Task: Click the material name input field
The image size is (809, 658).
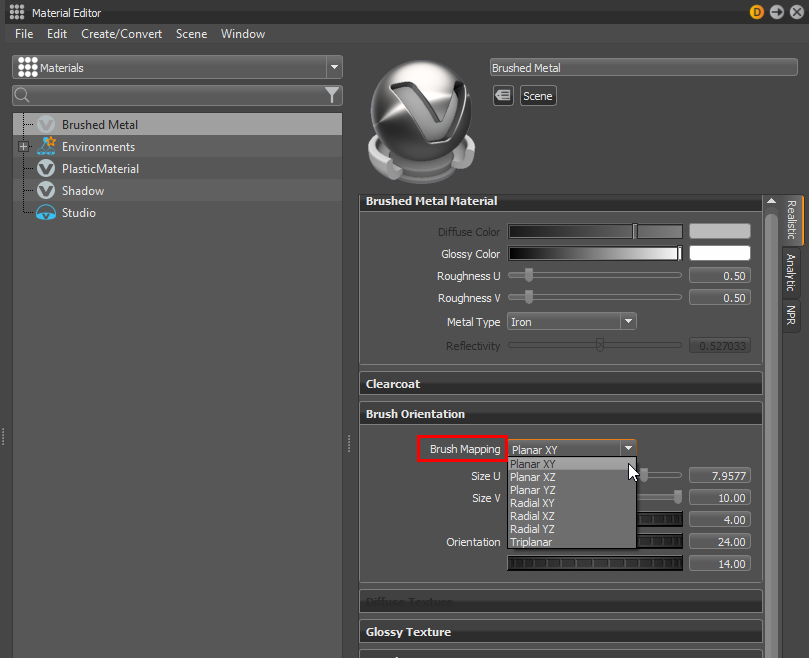Action: tap(643, 67)
